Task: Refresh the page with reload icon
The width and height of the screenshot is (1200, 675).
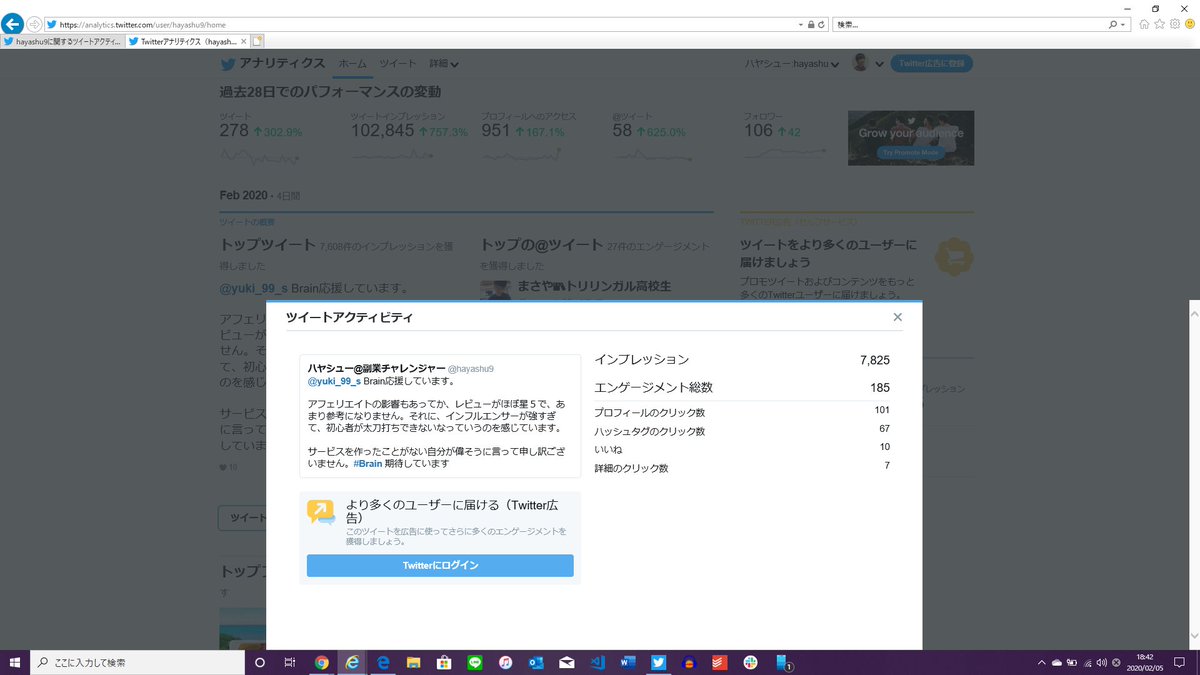Action: tap(821, 24)
